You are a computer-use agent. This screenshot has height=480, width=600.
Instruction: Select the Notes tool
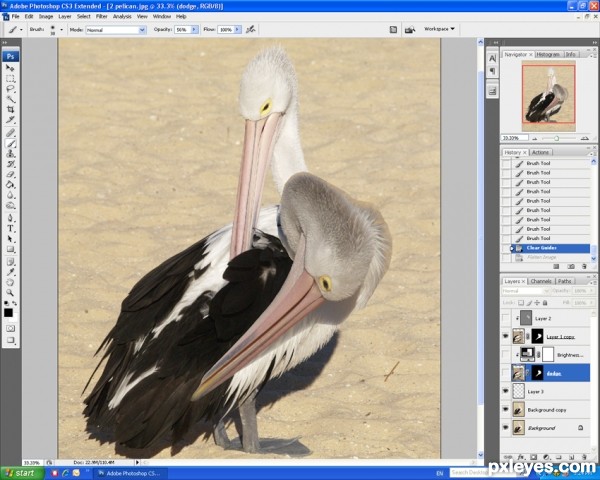10,262
